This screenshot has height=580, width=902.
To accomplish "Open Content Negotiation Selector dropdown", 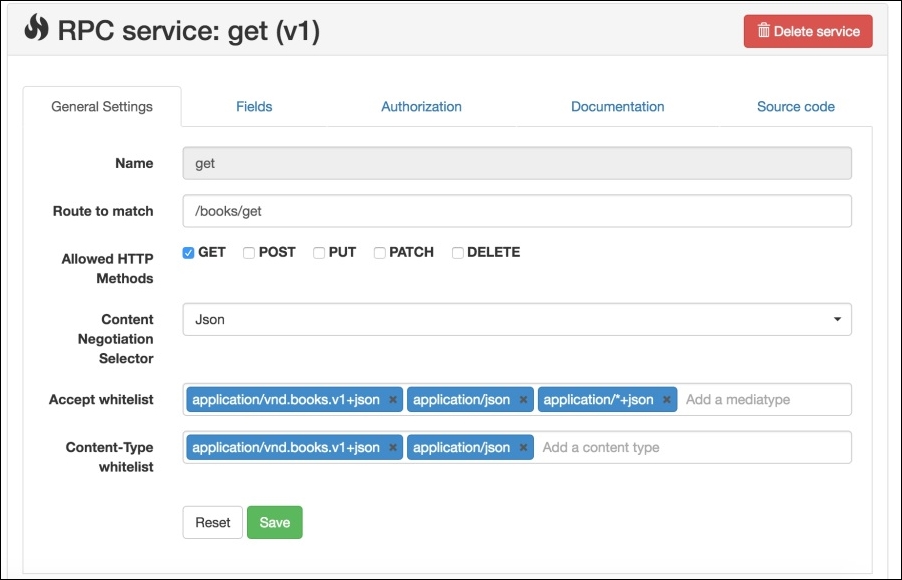I will tap(516, 320).
